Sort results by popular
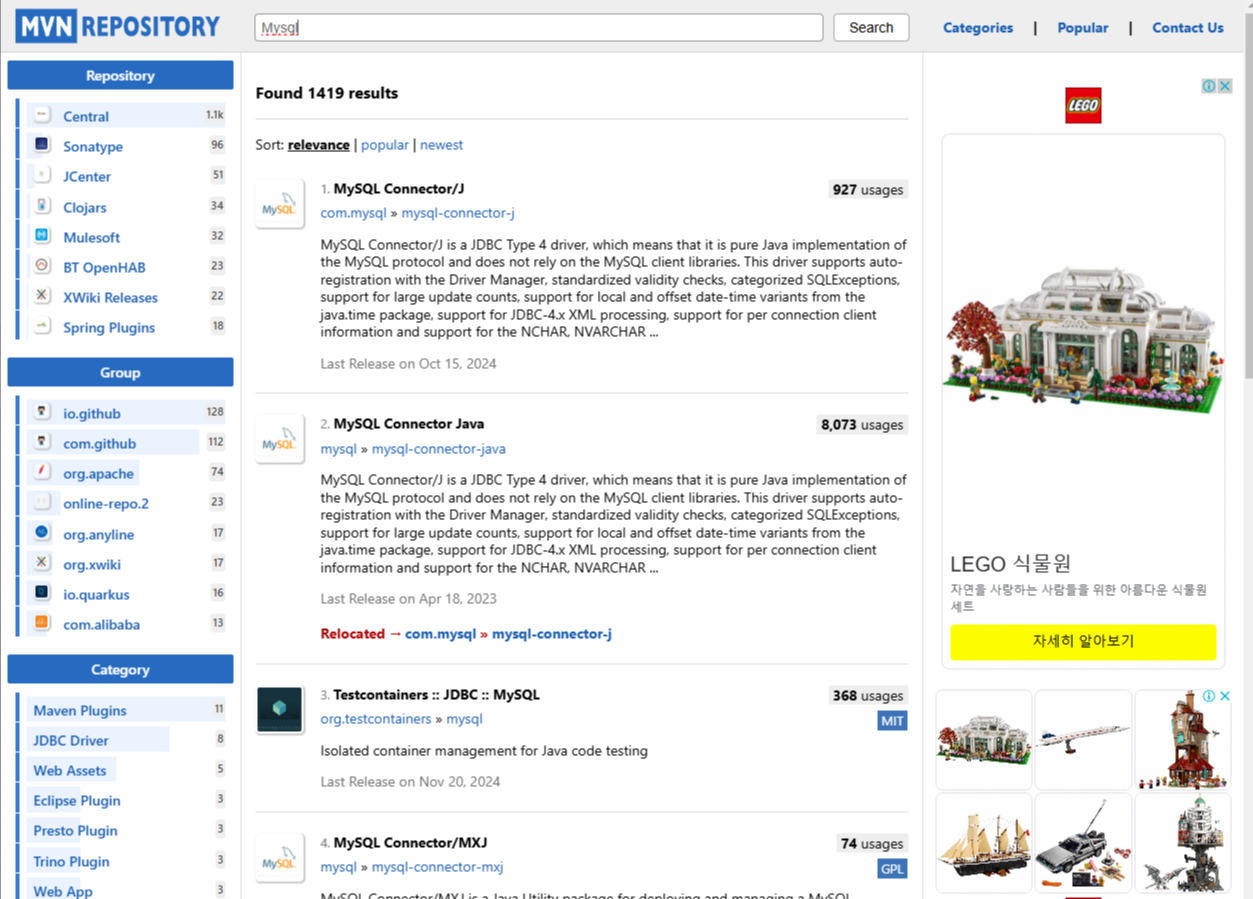This screenshot has height=899, width=1253. [385, 145]
